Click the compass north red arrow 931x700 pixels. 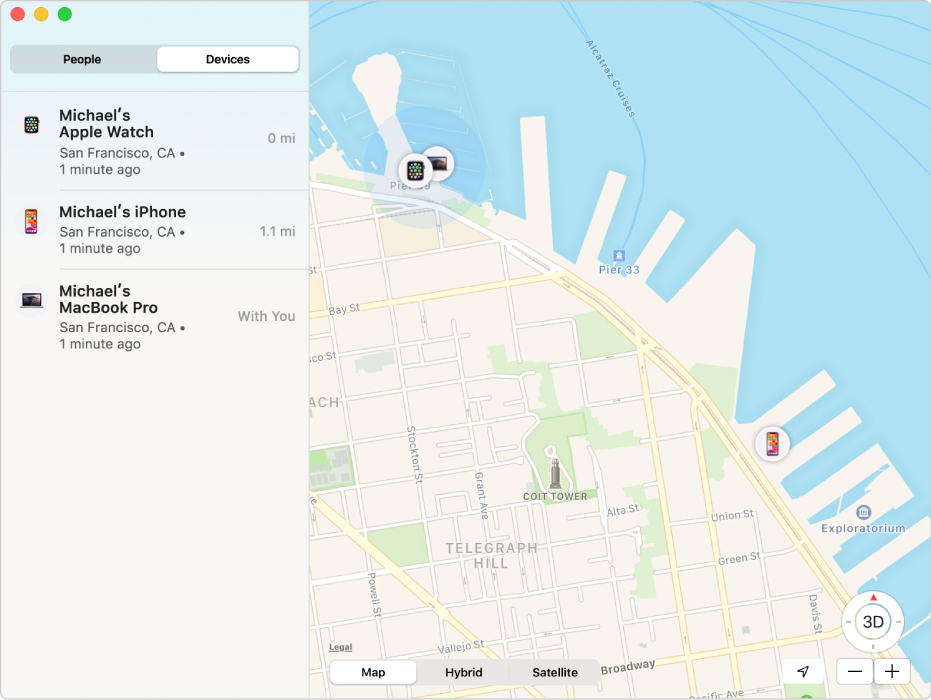(873, 597)
